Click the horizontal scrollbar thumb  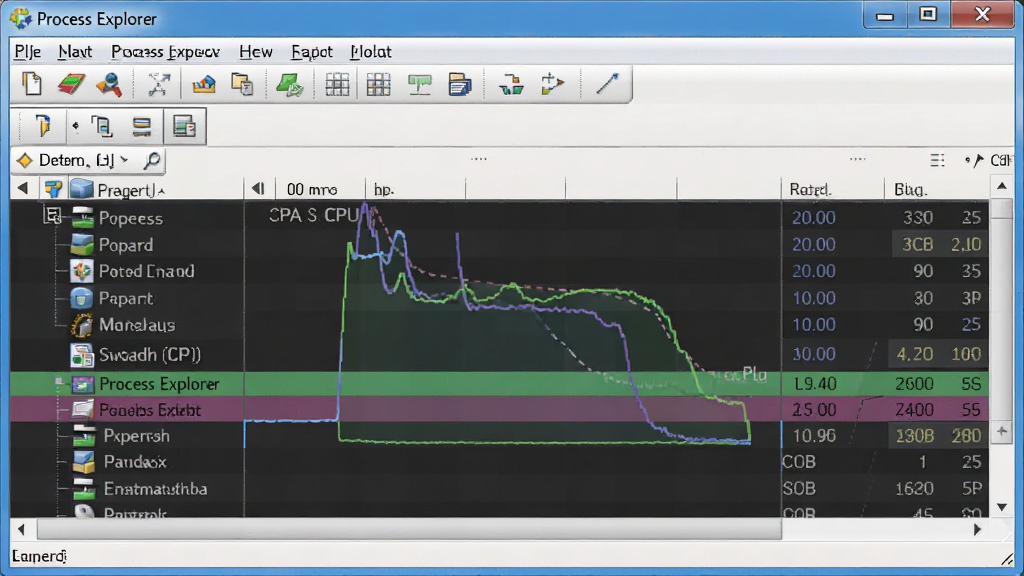pyautogui.click(x=409, y=530)
